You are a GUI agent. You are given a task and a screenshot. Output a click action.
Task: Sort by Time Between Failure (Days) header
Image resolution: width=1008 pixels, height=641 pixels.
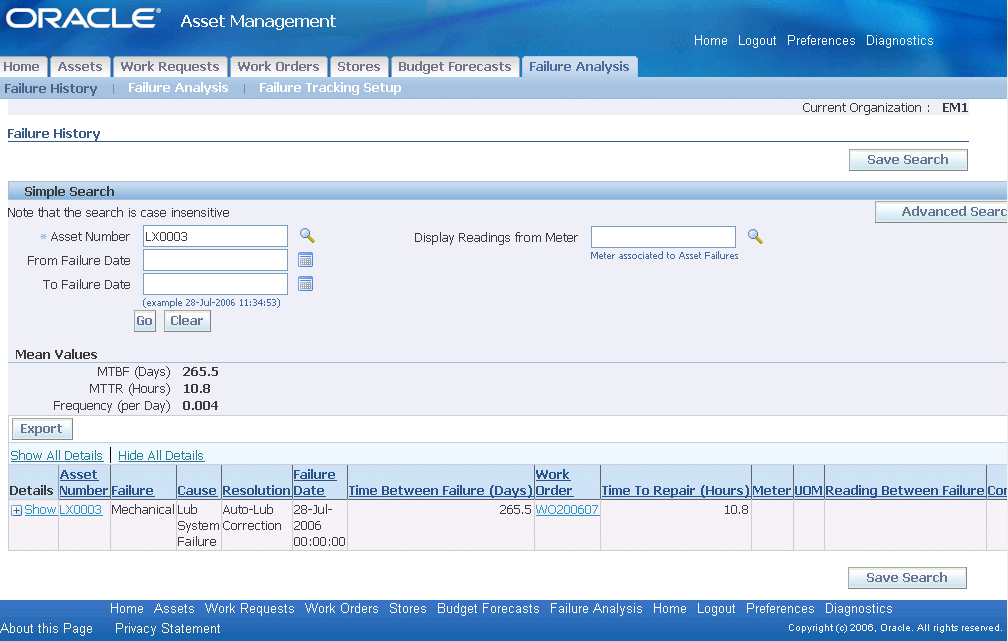[440, 491]
